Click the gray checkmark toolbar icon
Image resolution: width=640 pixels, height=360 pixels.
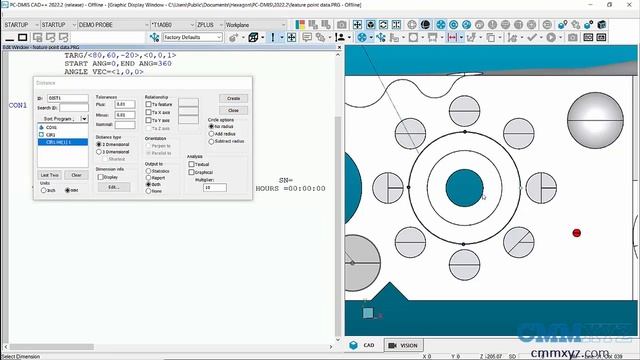[x=531, y=38]
